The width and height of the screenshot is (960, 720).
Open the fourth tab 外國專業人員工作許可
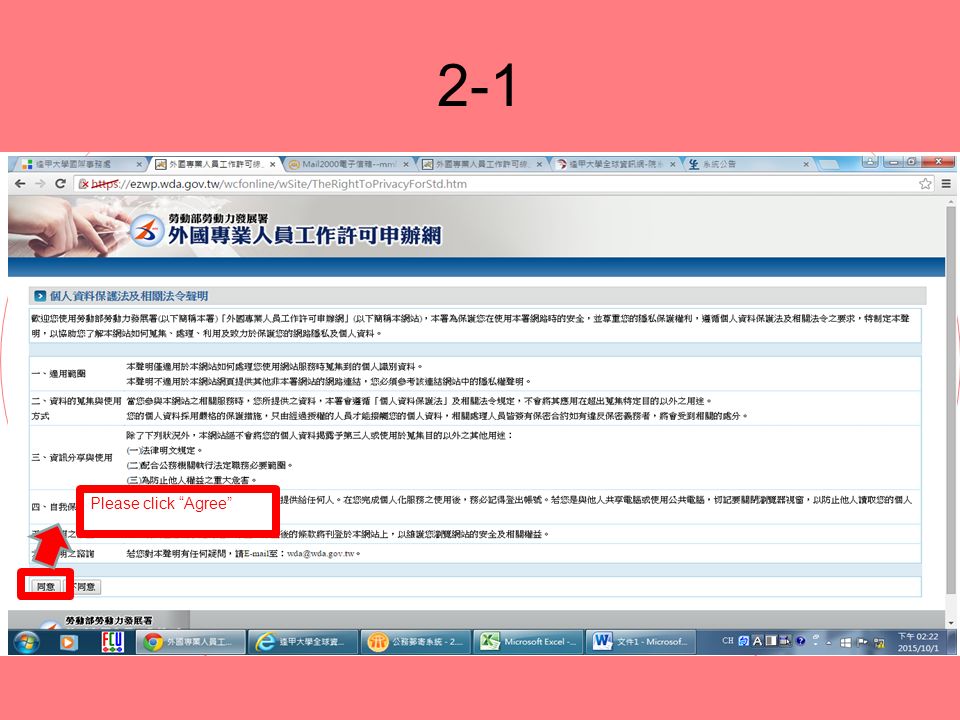[481, 164]
